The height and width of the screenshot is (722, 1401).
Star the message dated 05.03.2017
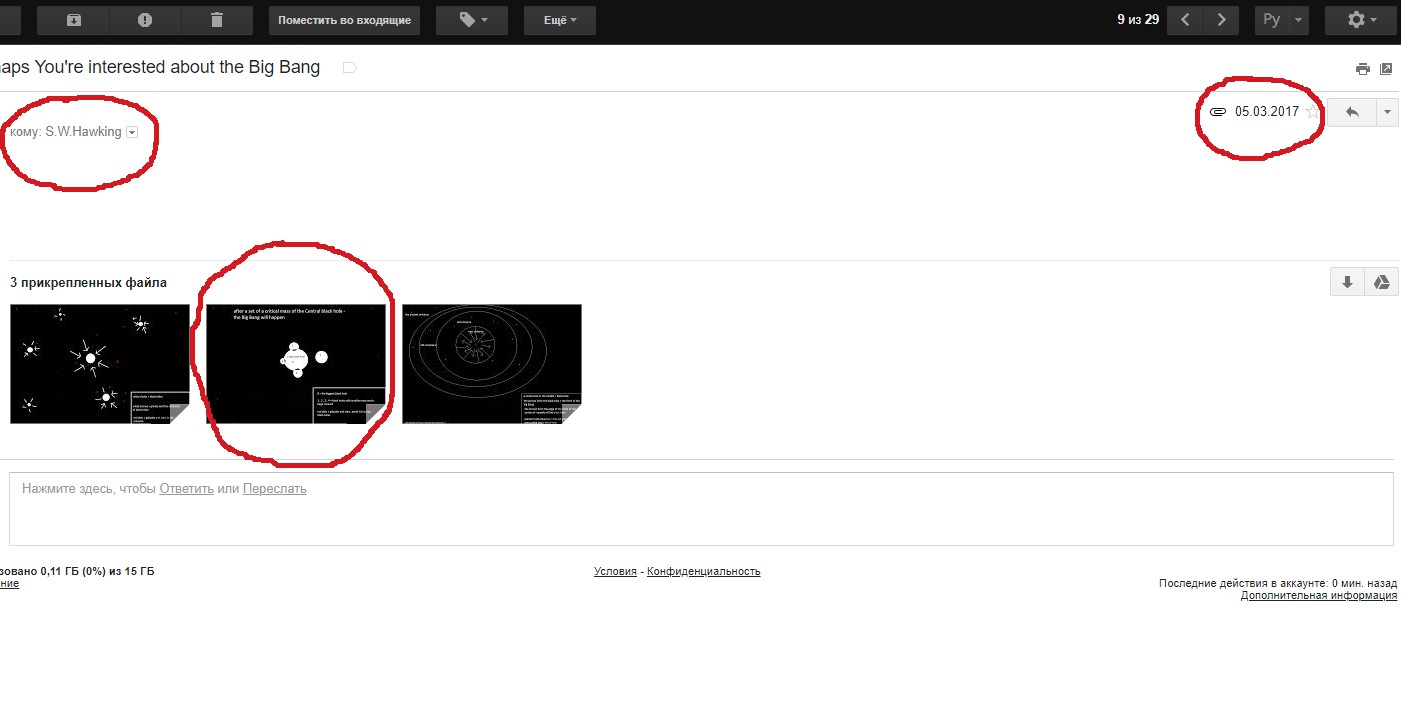pyautogui.click(x=1313, y=112)
